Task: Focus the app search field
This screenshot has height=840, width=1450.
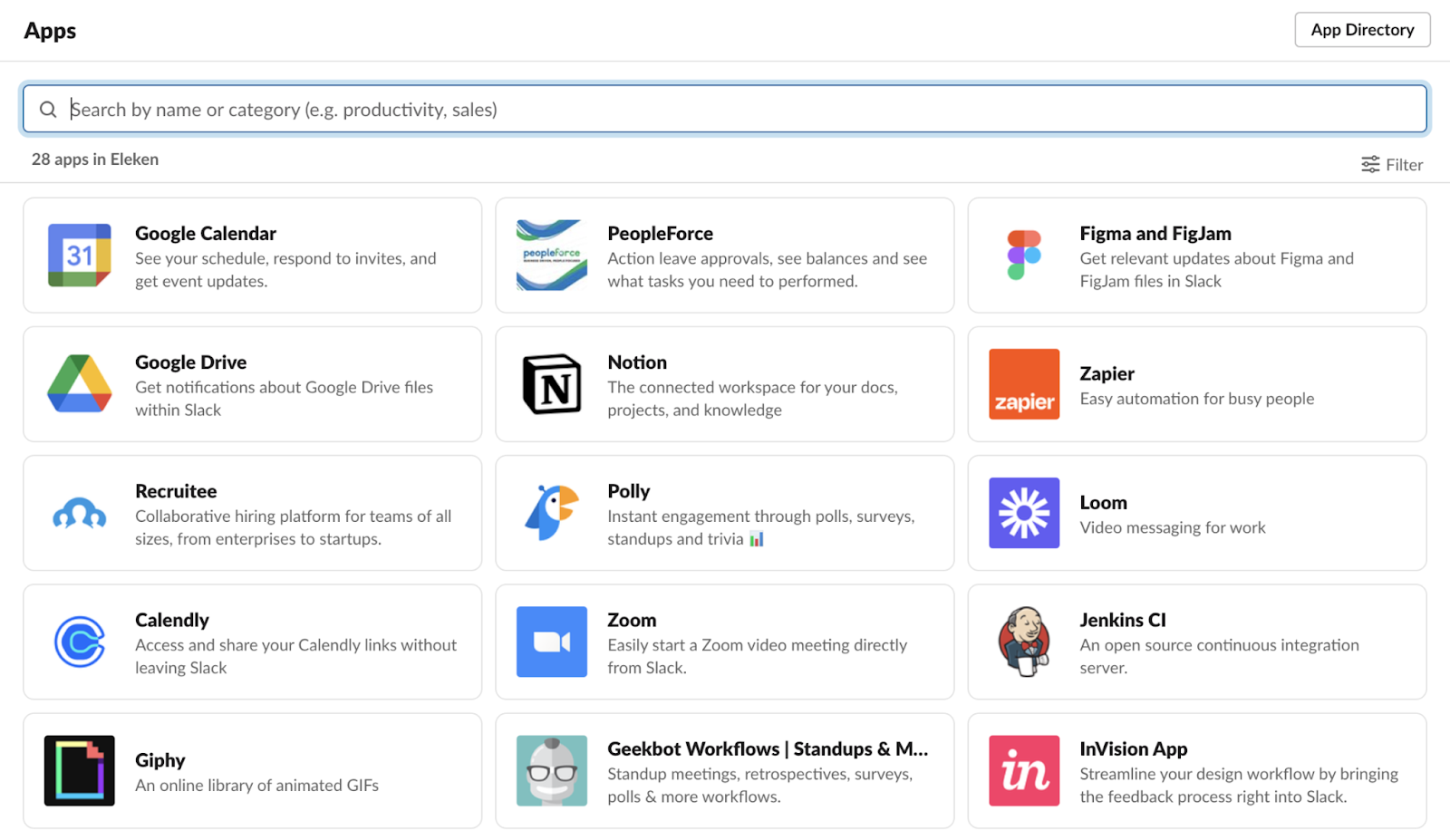Action: [x=725, y=110]
